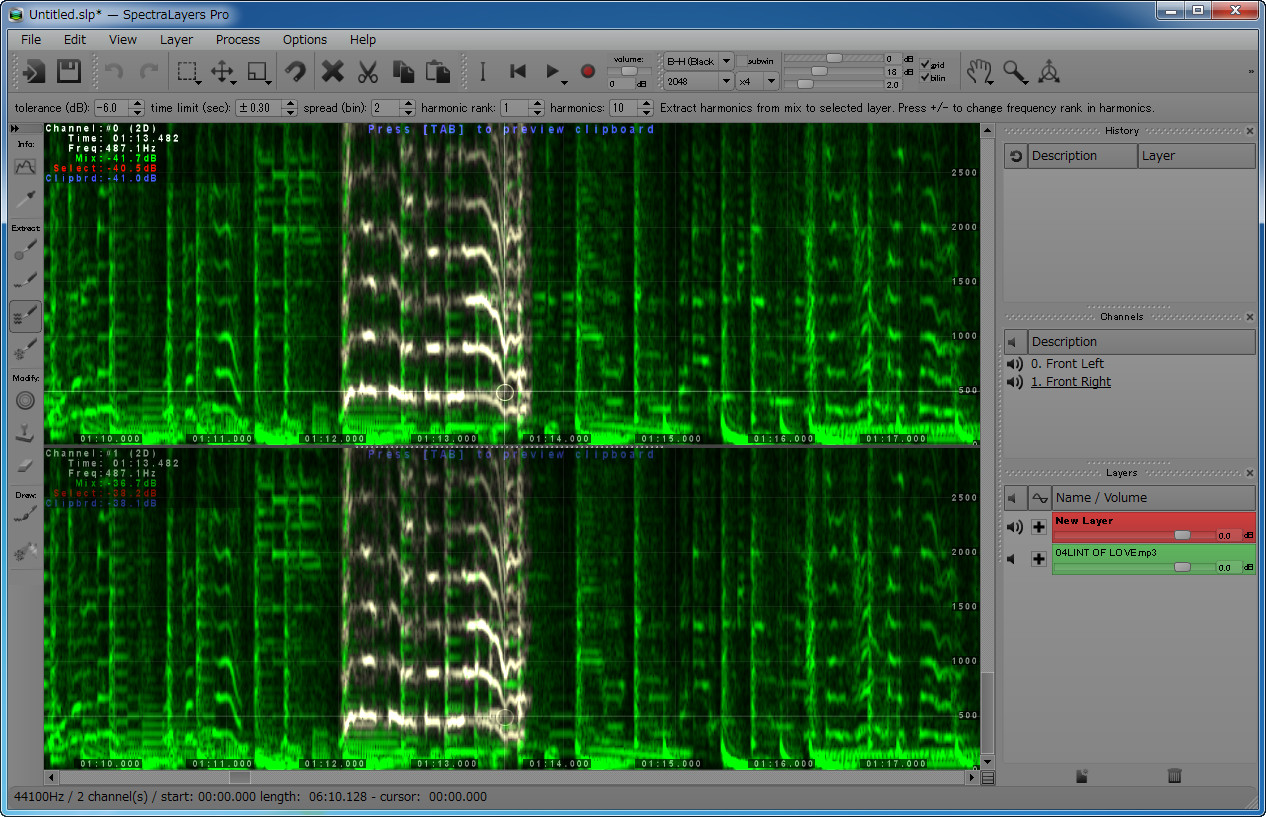Image resolution: width=1266 pixels, height=817 pixels.
Task: Click the Redo arrow icon
Action: click(x=148, y=72)
